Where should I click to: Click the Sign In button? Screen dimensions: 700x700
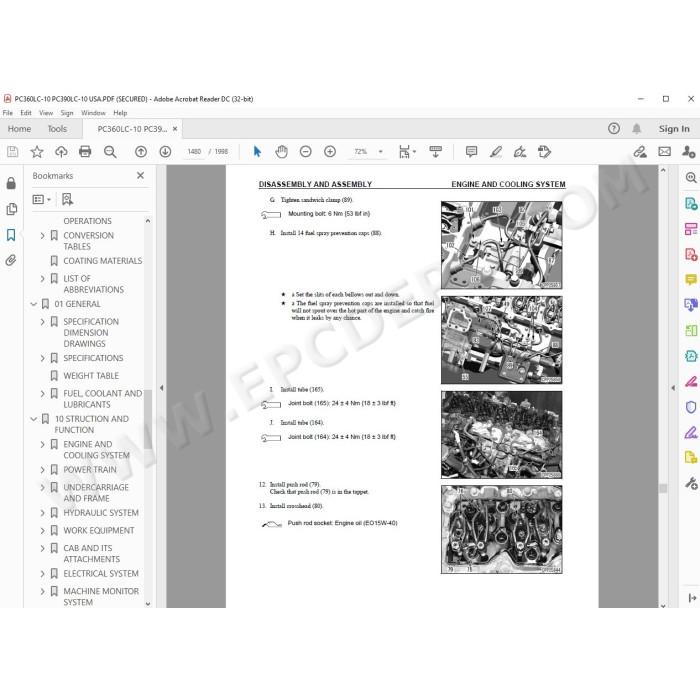[x=674, y=129]
